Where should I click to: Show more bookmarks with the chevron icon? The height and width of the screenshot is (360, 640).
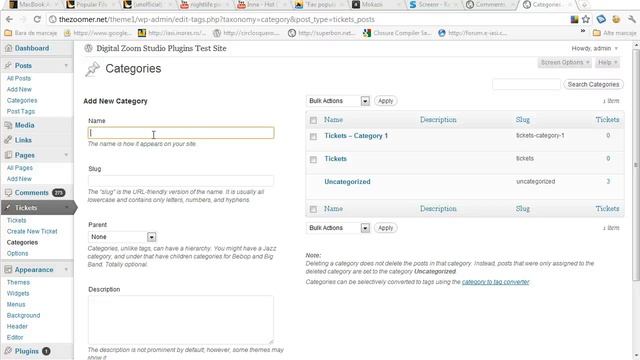pos(583,31)
